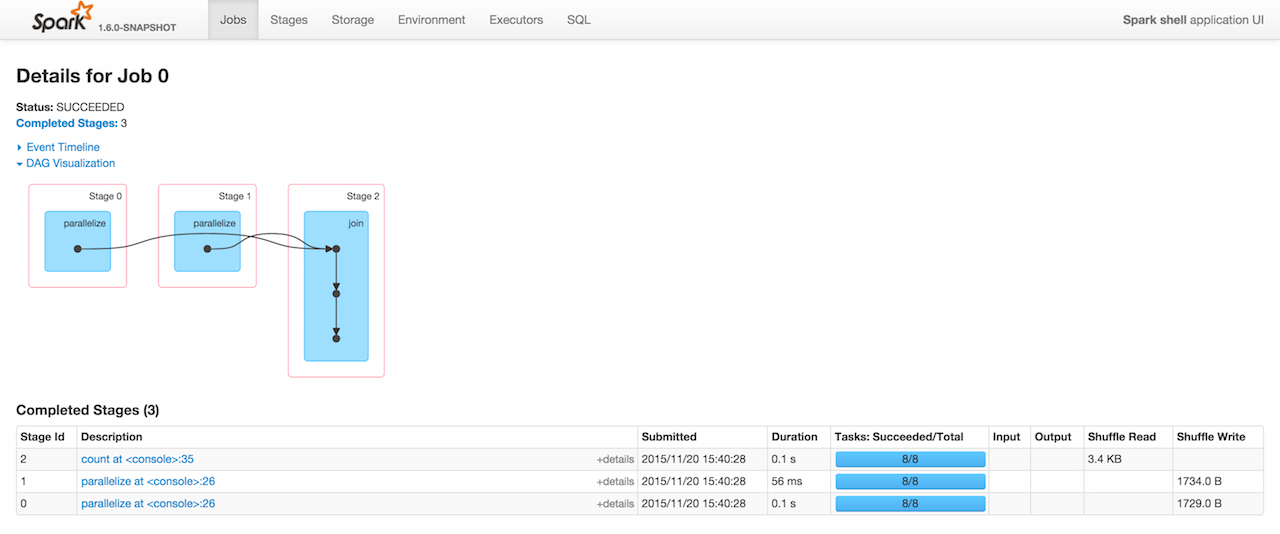Open stage 0 parallelize at <console>:26 link
Viewport: 1280px width, 534px height.
pos(148,504)
